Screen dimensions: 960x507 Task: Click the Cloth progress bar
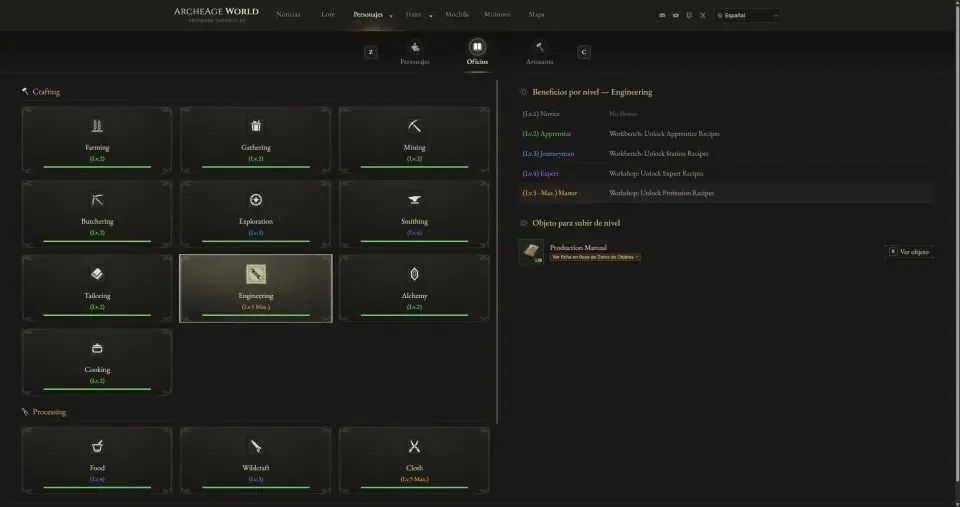(414, 487)
